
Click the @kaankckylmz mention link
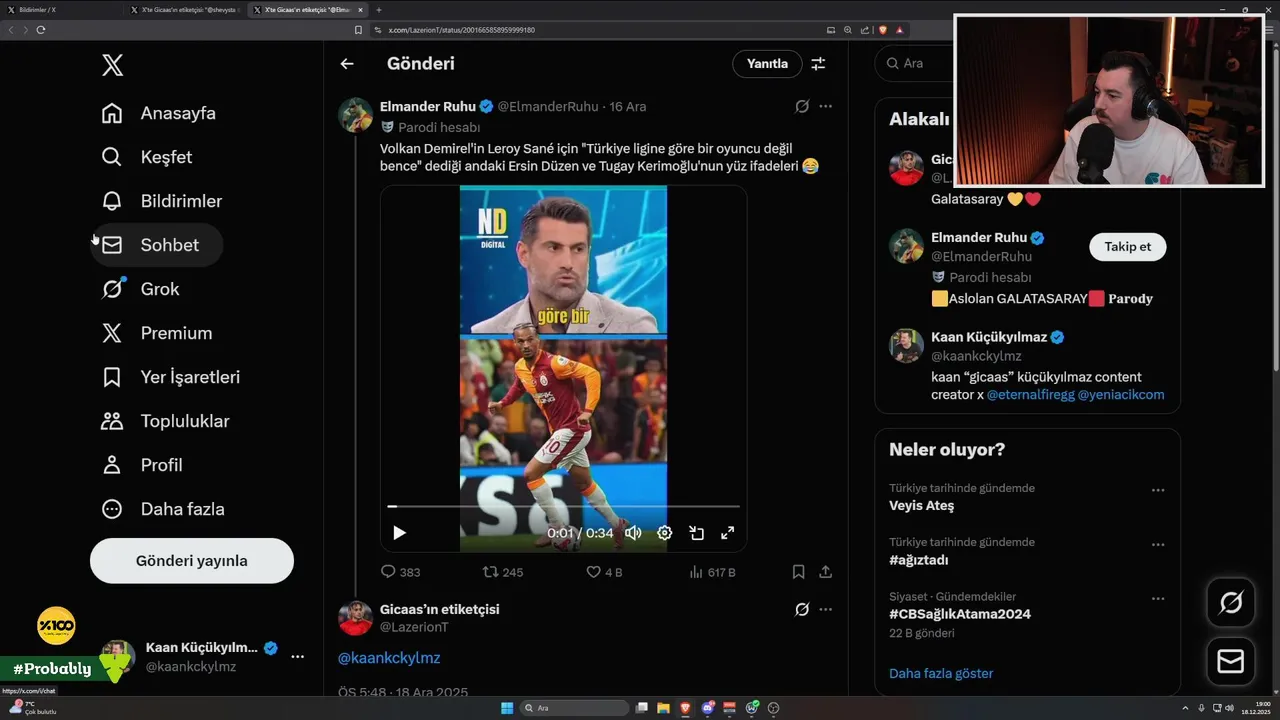coord(389,658)
